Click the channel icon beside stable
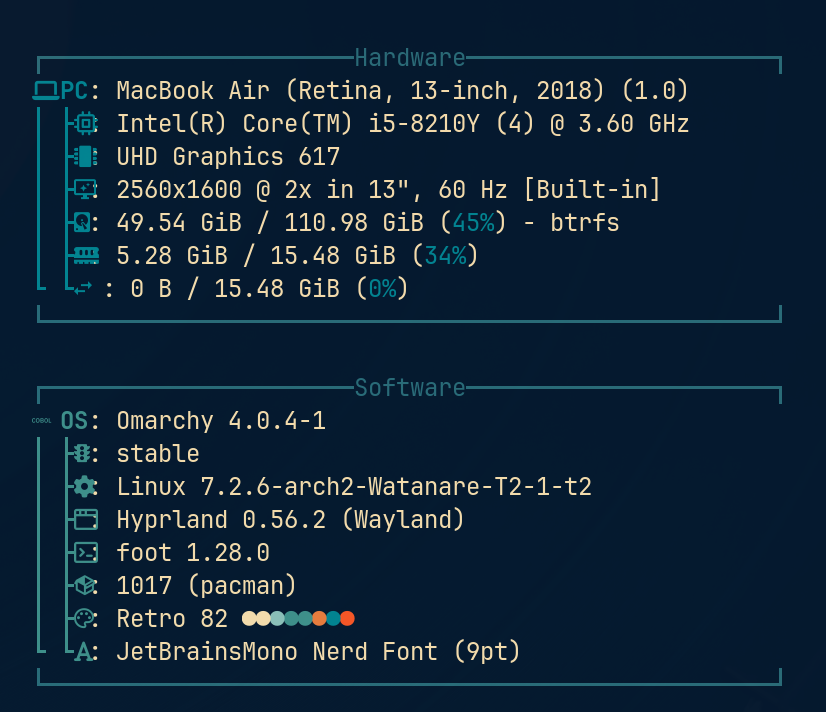 click(82, 453)
